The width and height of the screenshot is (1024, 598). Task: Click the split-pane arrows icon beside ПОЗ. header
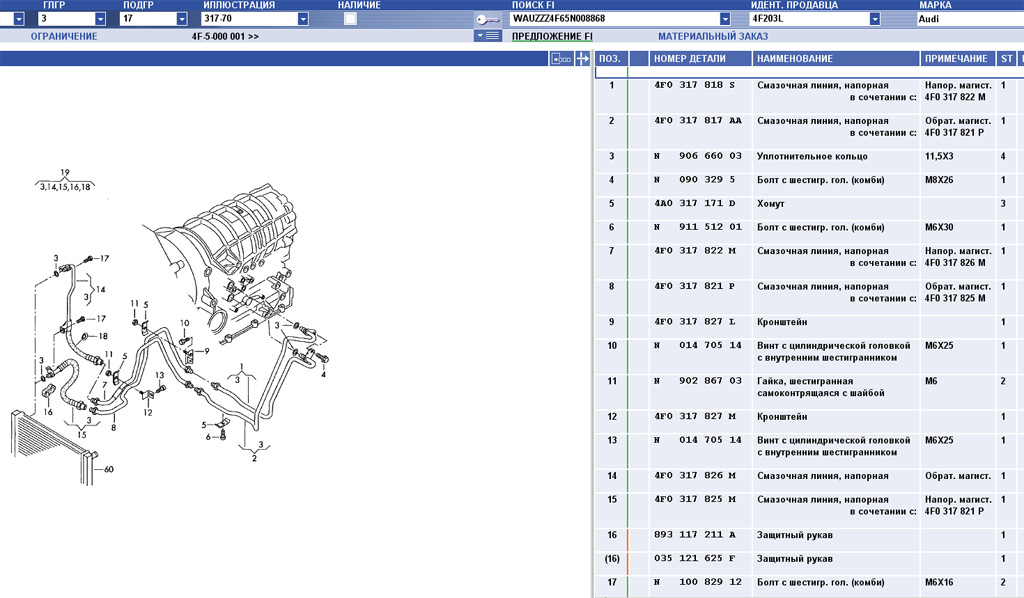[x=583, y=59]
